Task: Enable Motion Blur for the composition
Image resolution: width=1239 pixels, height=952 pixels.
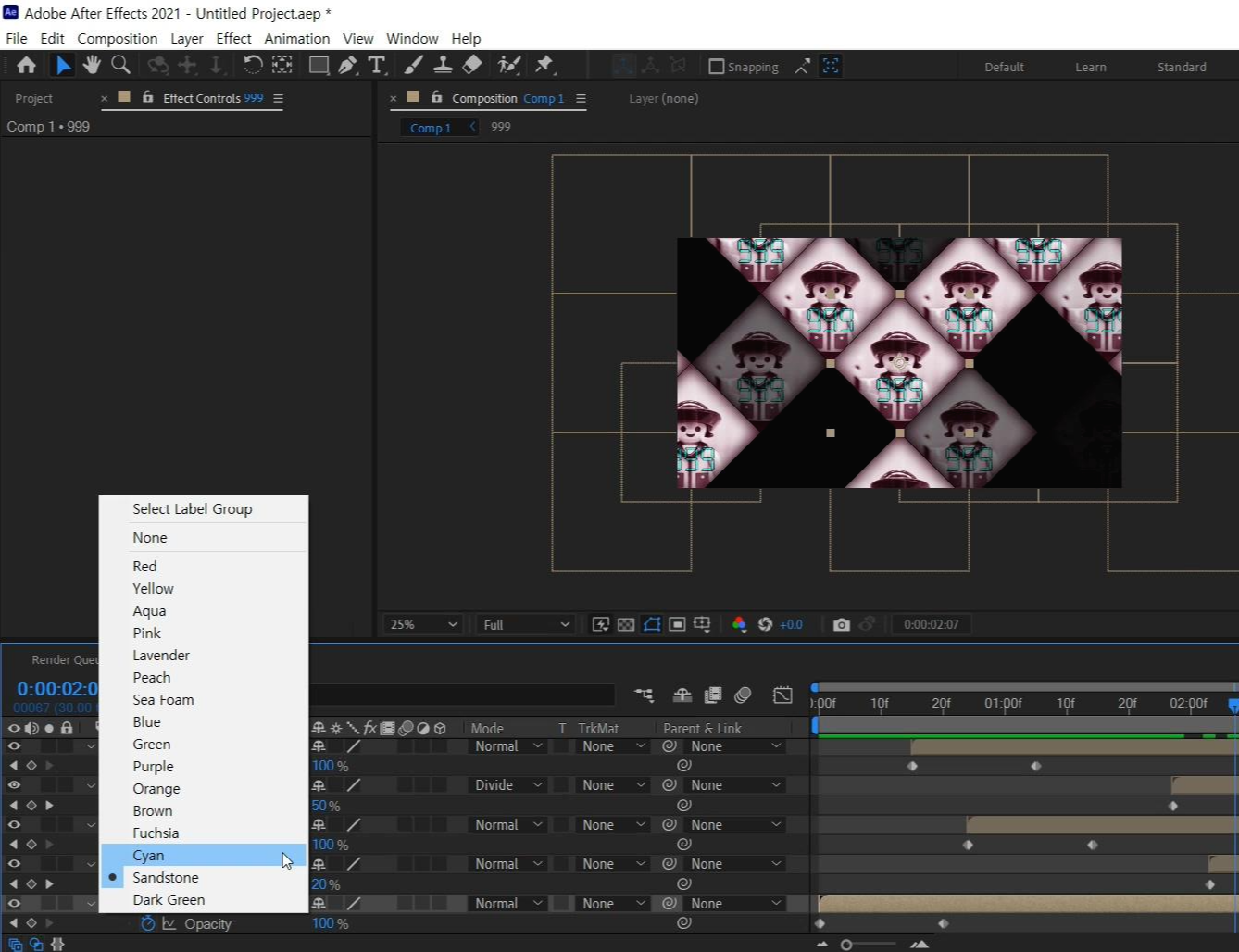Action: 743,695
